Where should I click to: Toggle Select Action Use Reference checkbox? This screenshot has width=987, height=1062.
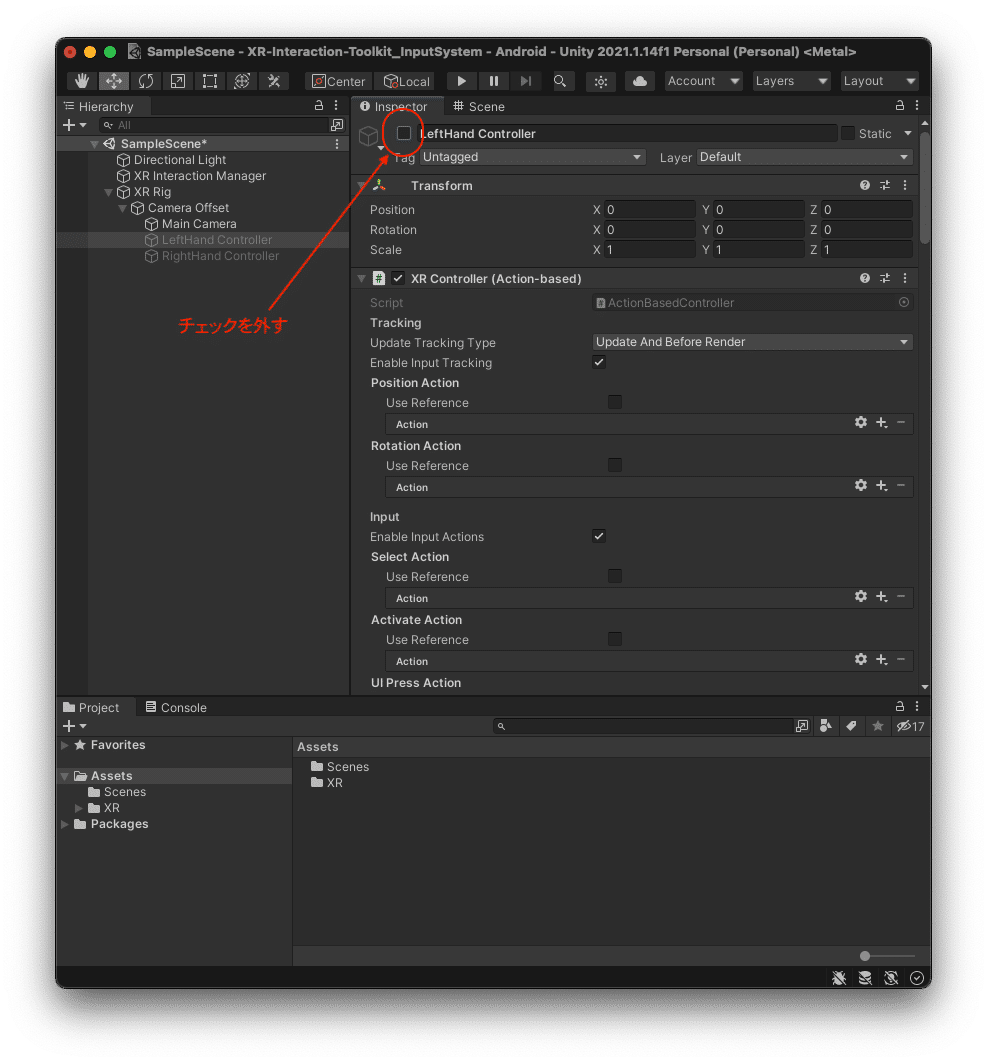[x=615, y=576]
